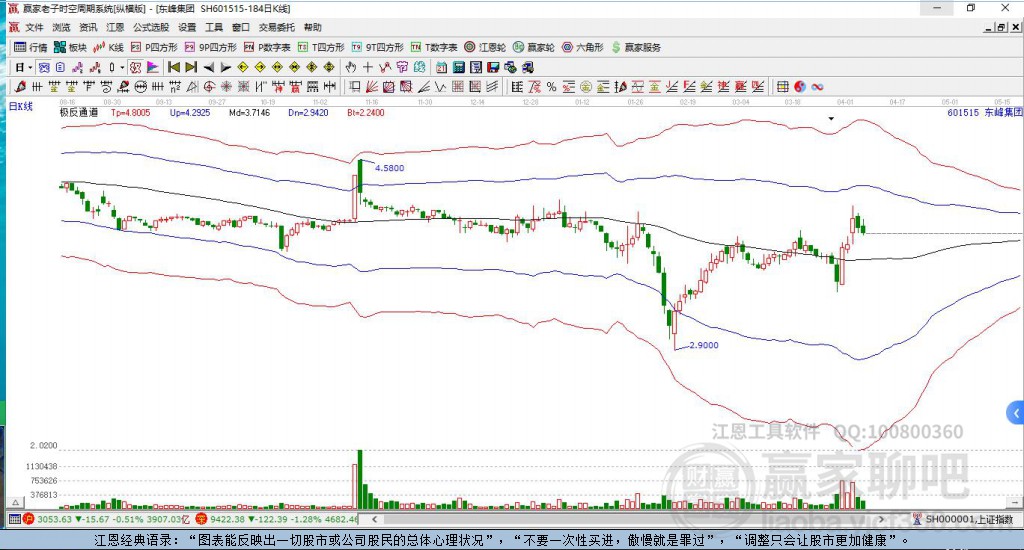Open the 江恩轮 tool

[485, 47]
